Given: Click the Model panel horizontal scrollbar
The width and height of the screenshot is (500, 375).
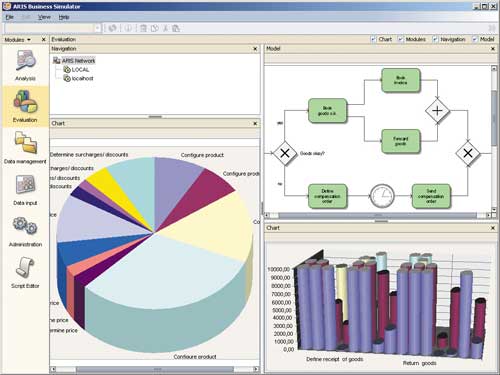Looking at the screenshot, I should point(378,215).
